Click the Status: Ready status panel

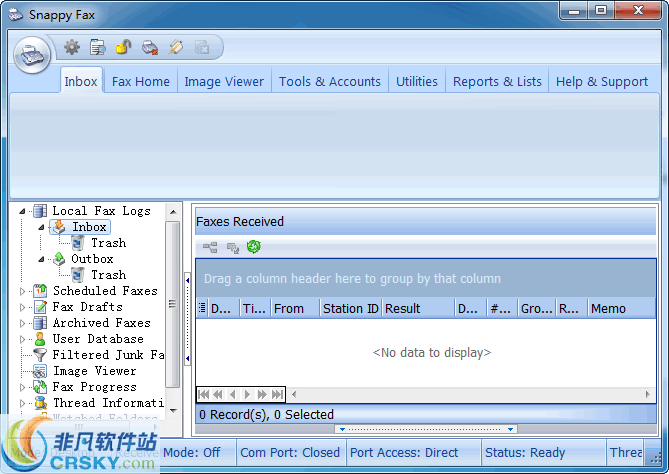coord(543,452)
